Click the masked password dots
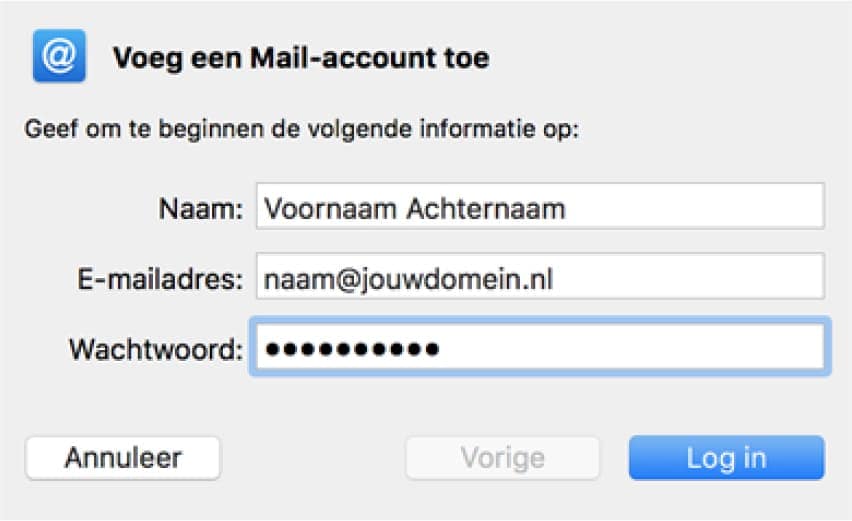Screen dimensions: 852x521 click(x=351, y=349)
